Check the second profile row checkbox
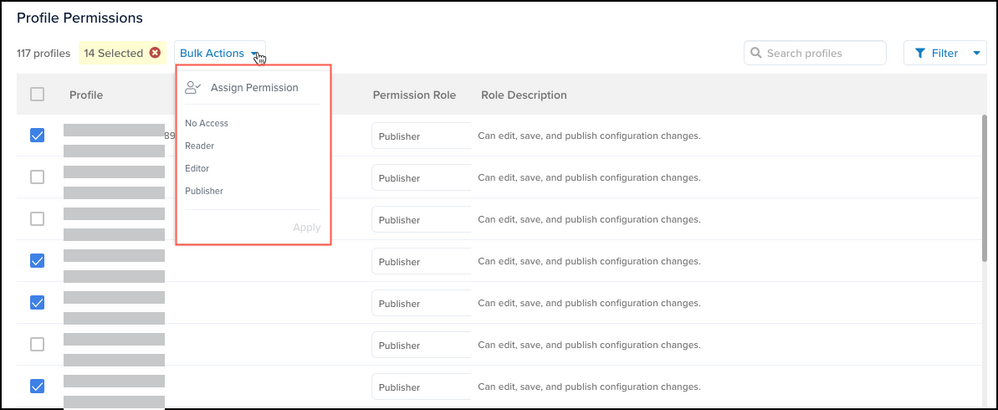 [37, 177]
